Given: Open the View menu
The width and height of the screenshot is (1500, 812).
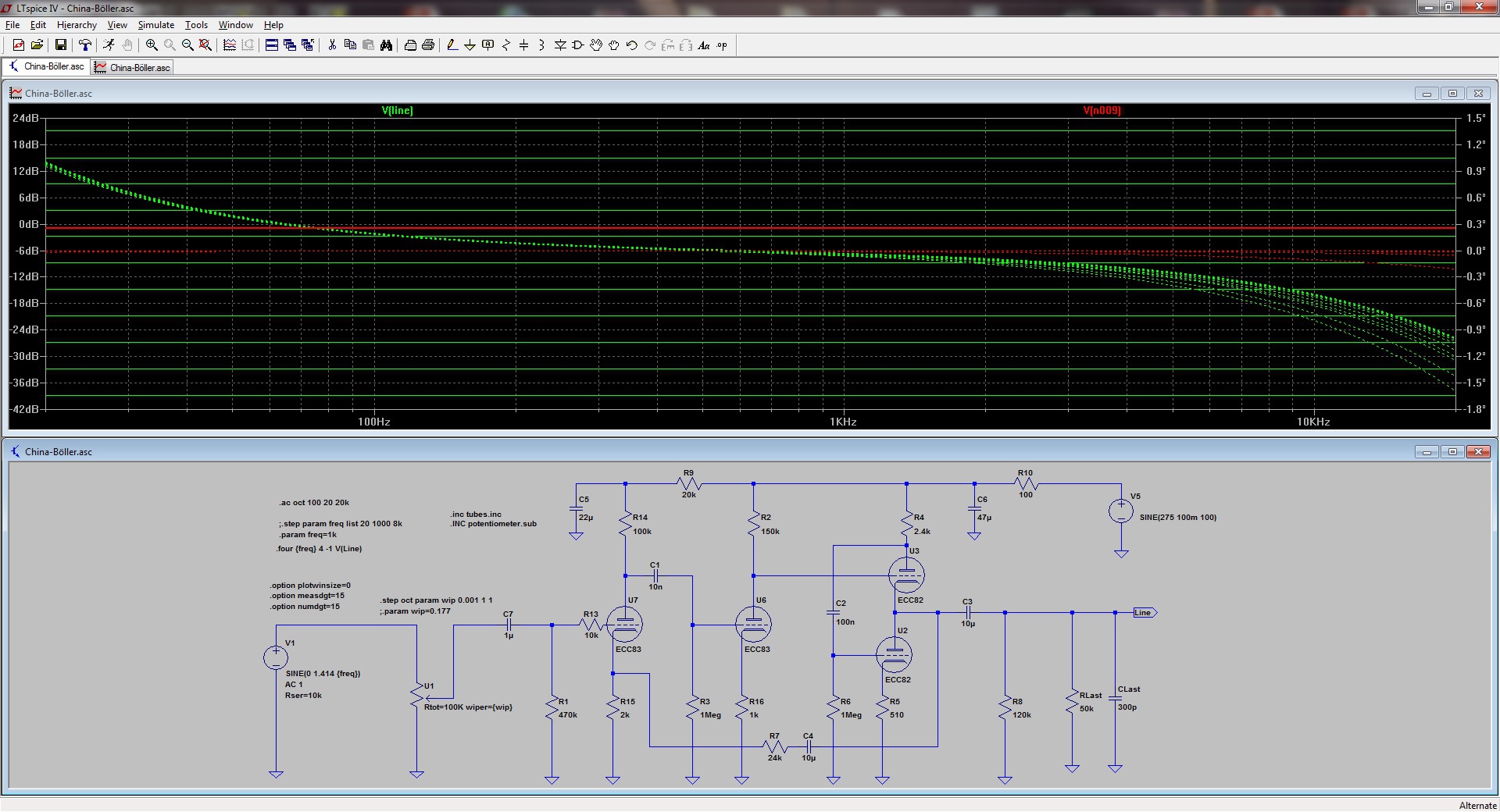Looking at the screenshot, I should (x=117, y=25).
